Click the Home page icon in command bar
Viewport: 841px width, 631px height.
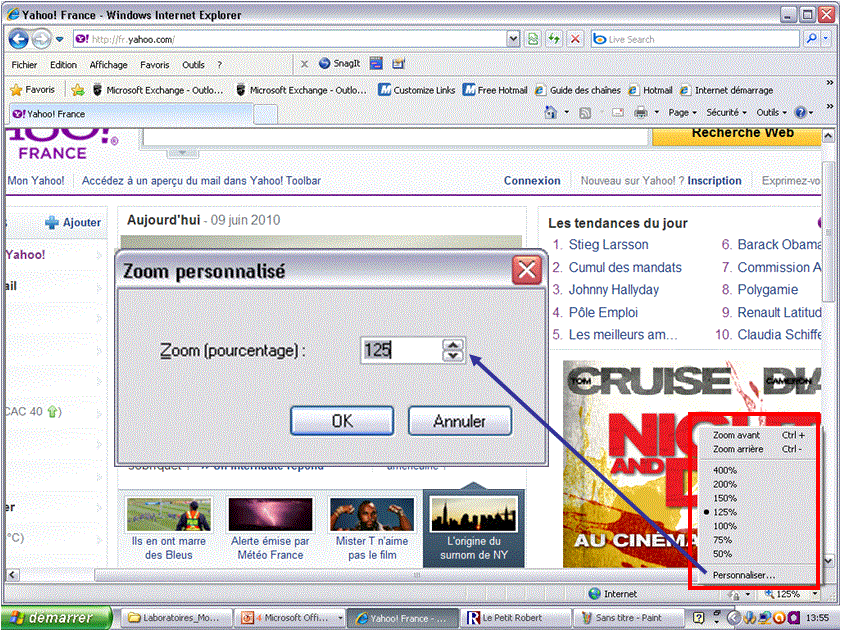(x=550, y=112)
